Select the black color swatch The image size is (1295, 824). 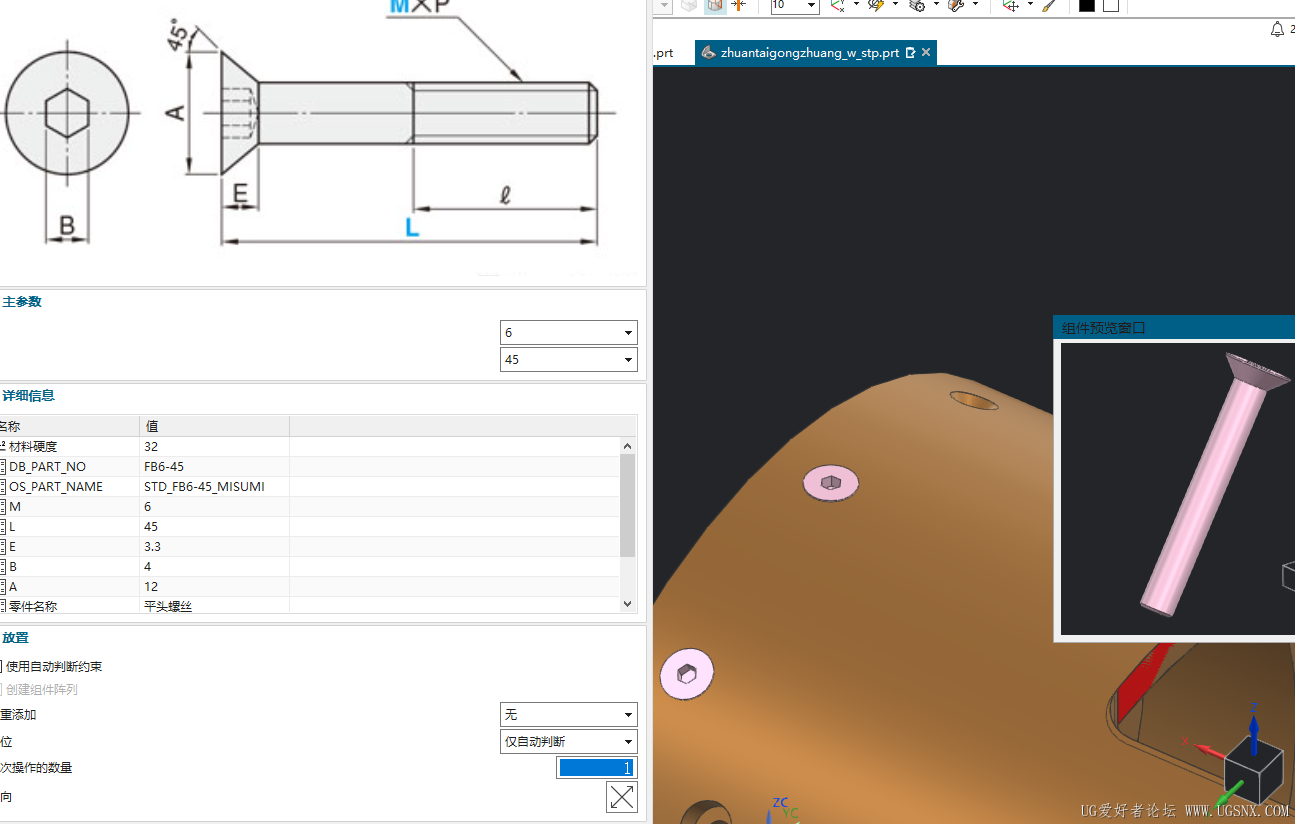(1087, 6)
